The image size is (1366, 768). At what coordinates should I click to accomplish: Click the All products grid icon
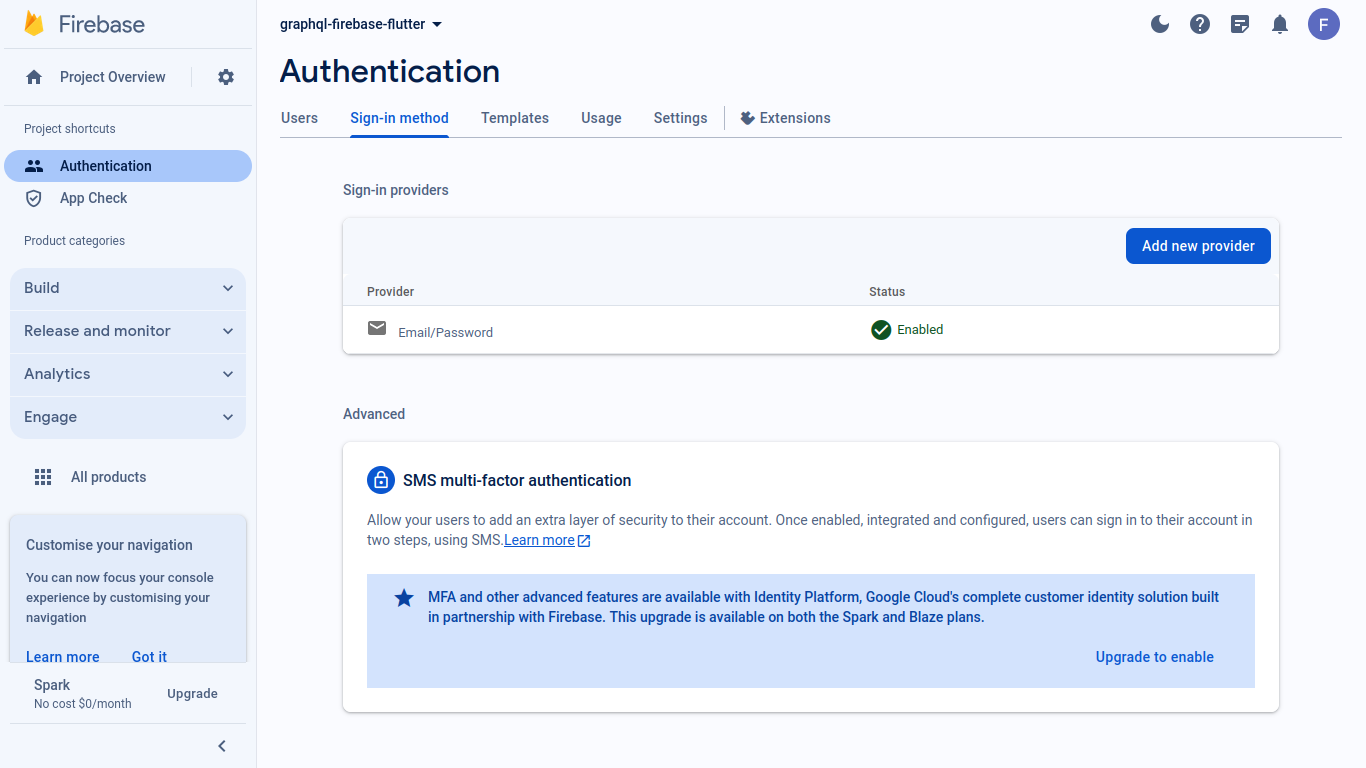(43, 477)
